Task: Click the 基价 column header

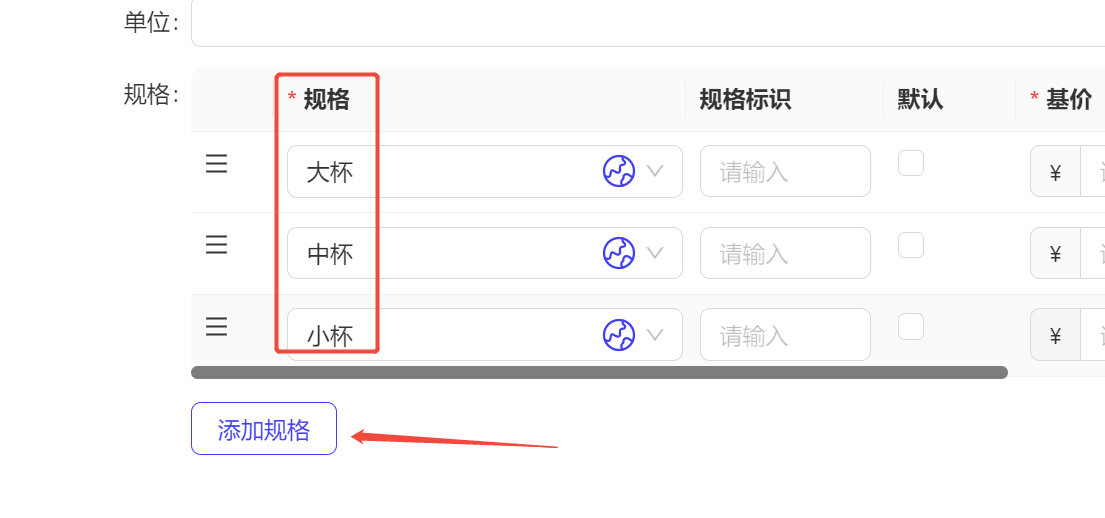Action: (x=1068, y=99)
